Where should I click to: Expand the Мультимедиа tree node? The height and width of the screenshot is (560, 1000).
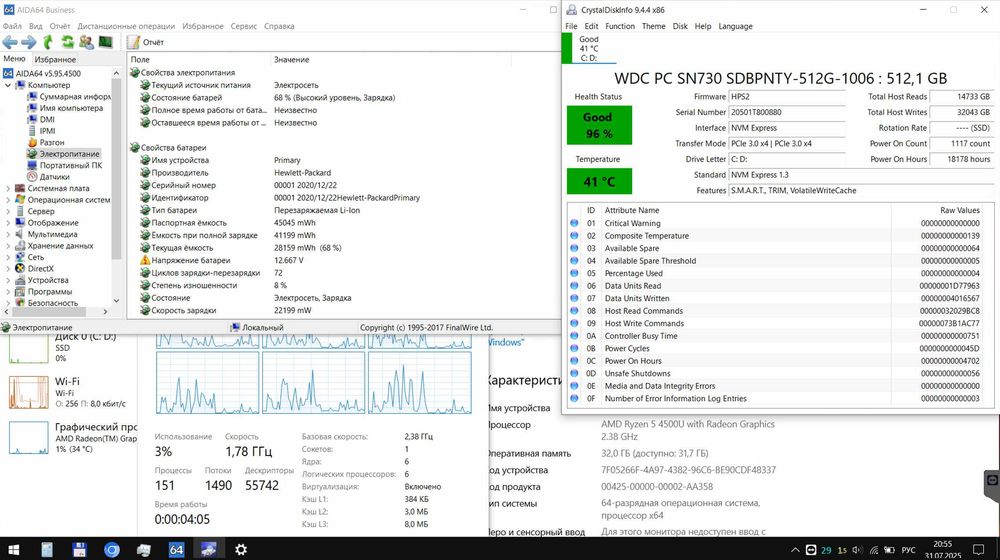pos(8,234)
